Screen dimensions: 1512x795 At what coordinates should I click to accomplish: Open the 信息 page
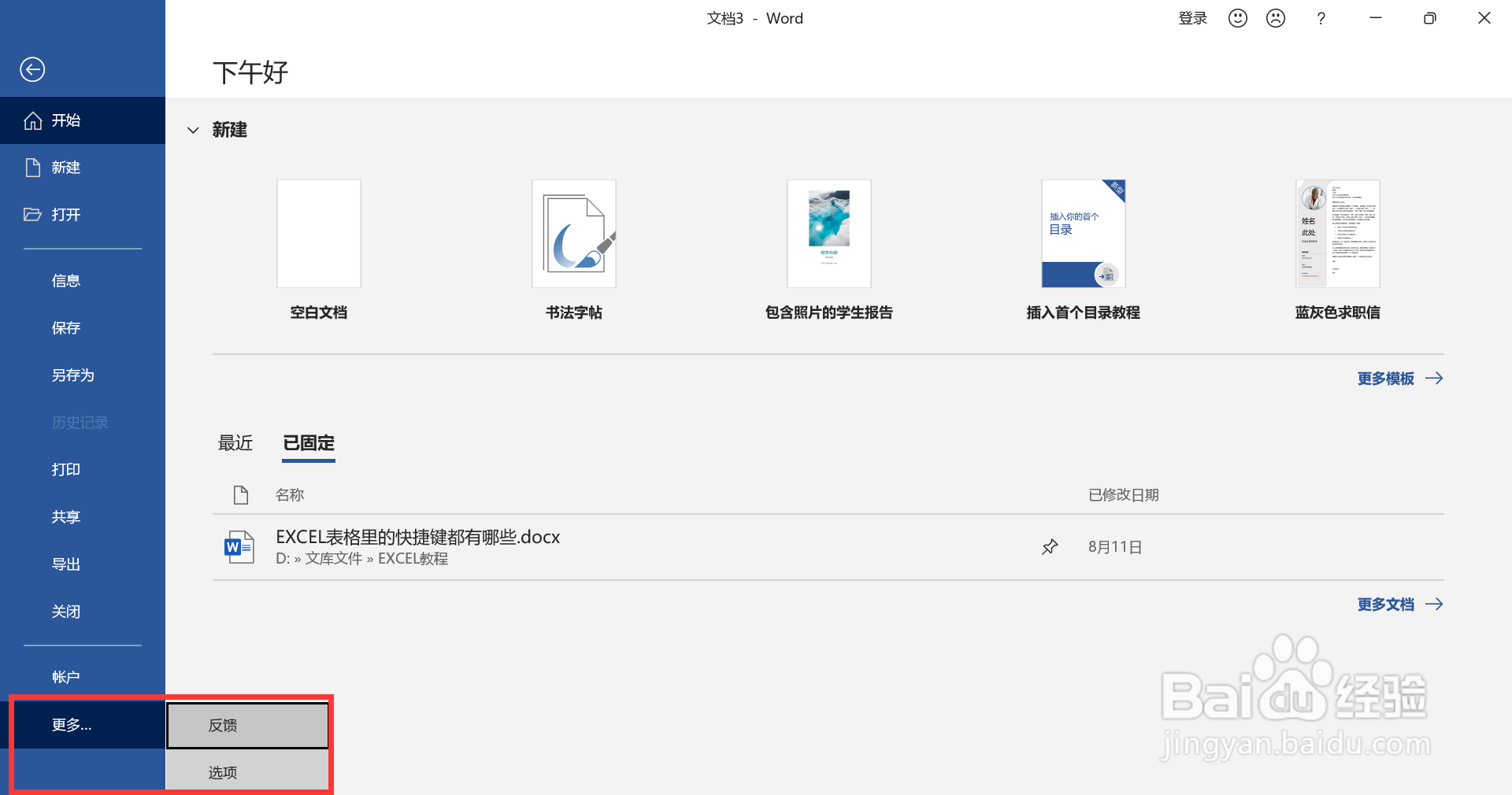83,281
